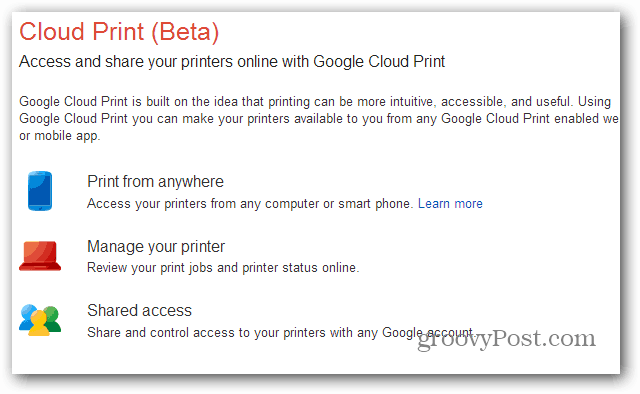Click the word 'Beta' in the title

(x=185, y=32)
